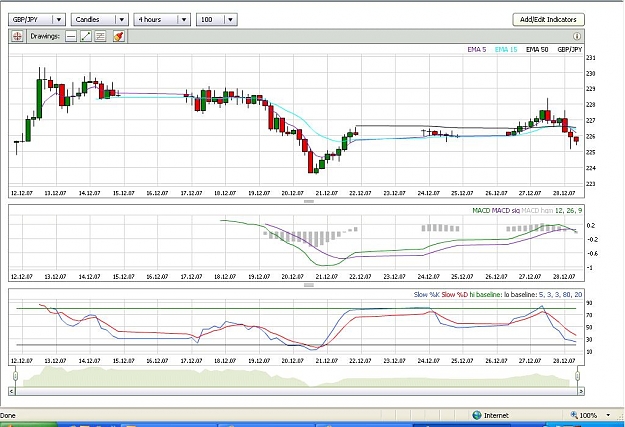Click the Internet zone globe icon
Image resolution: width=625 pixels, height=427 pixels.
(477, 415)
